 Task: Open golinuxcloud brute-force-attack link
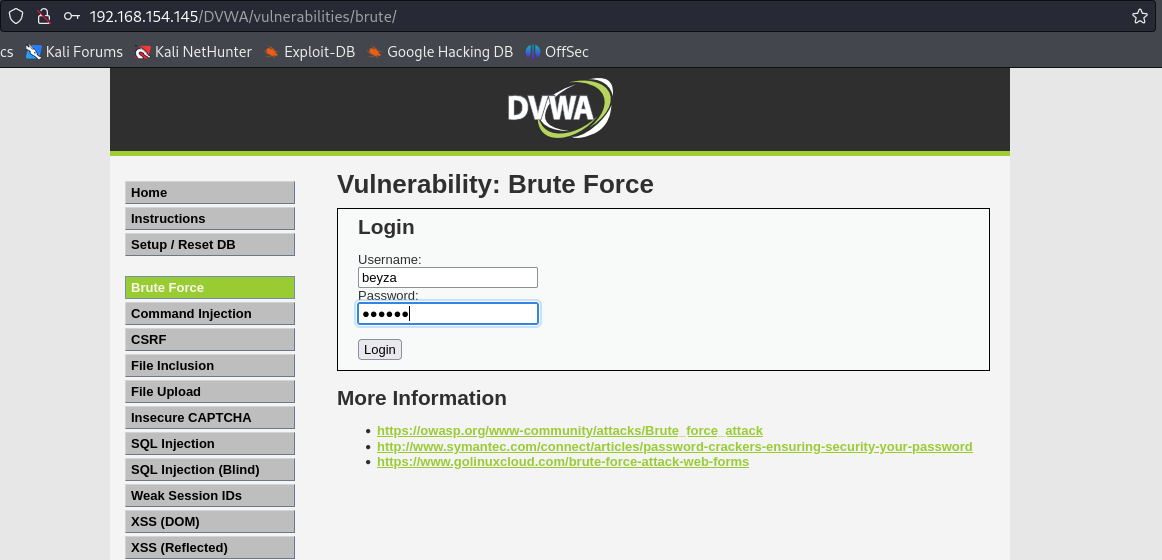point(562,461)
